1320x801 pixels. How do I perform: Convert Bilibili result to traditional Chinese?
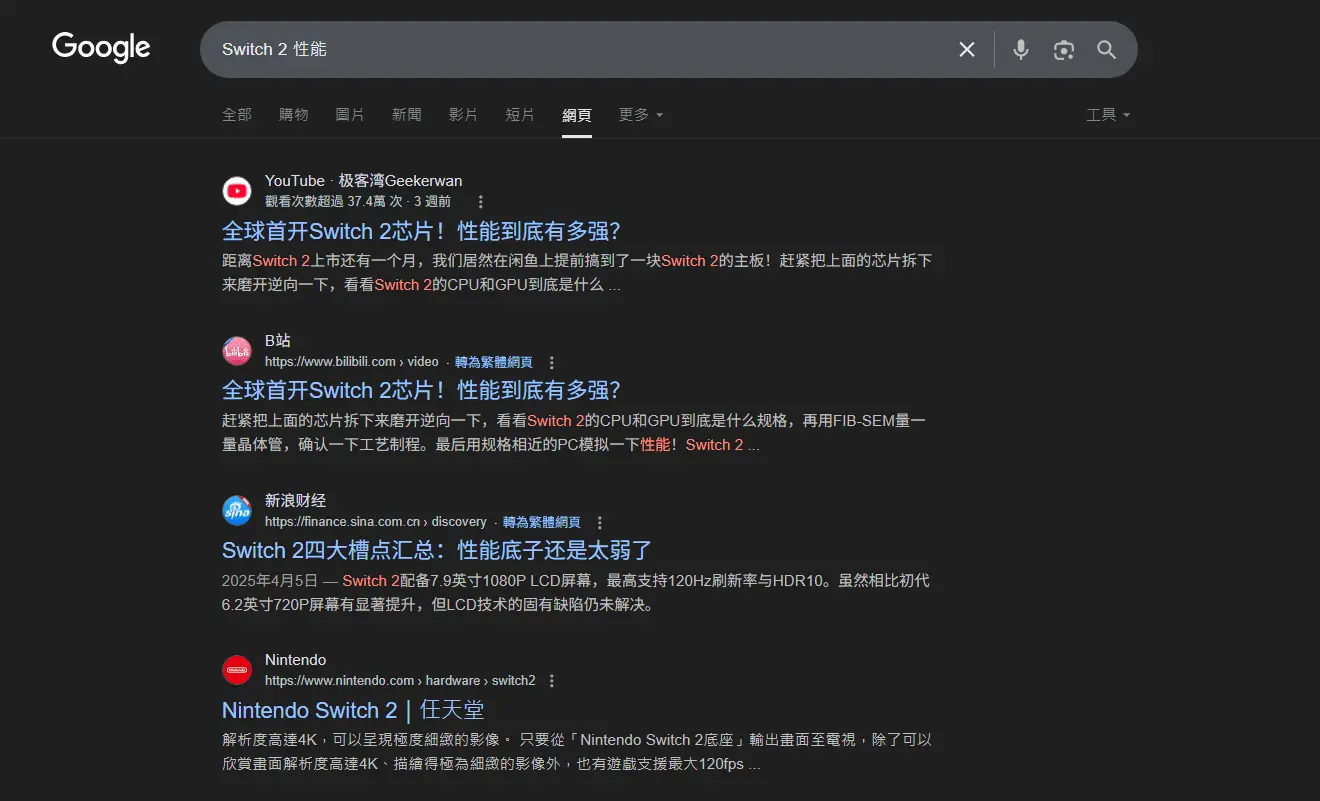point(493,362)
